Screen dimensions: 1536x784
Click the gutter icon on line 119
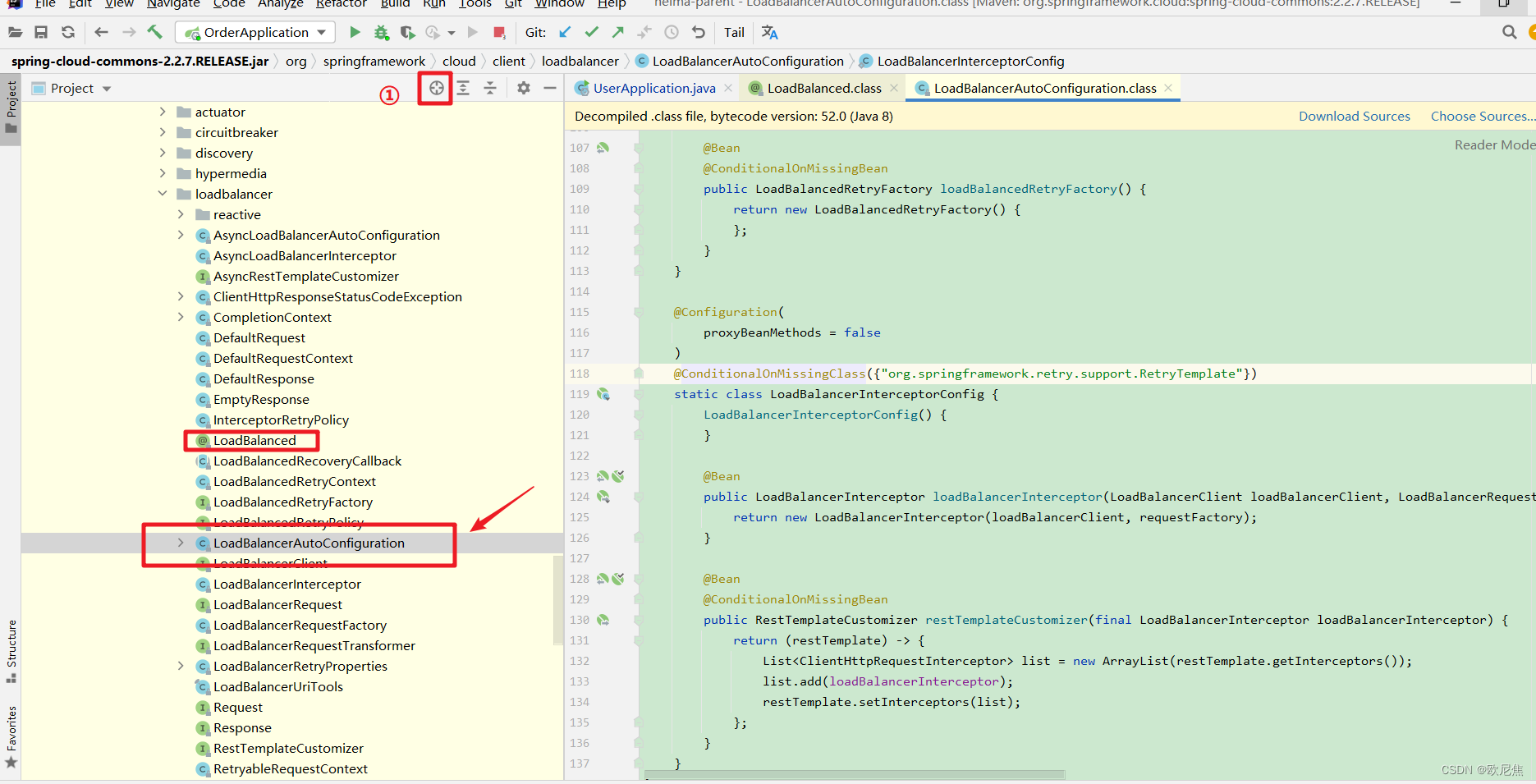(x=603, y=394)
